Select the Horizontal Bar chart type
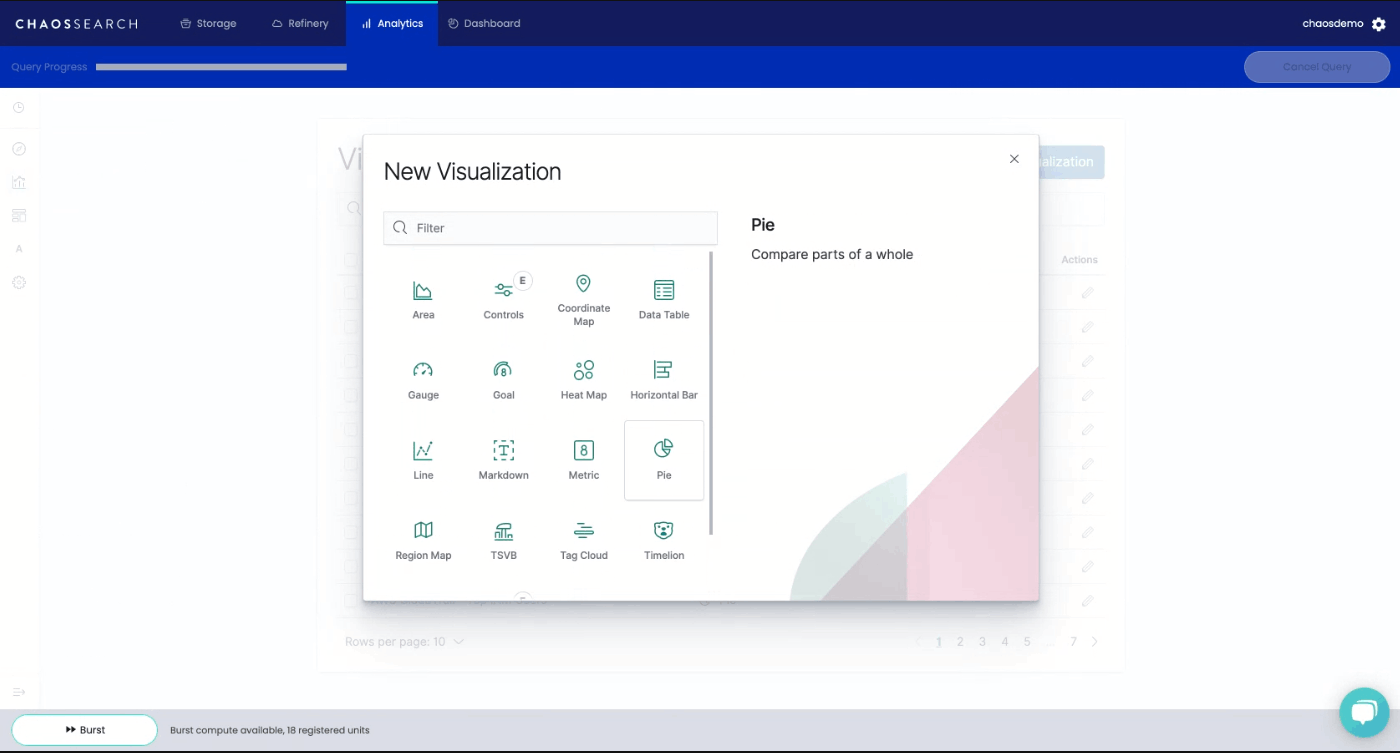 pyautogui.click(x=663, y=377)
